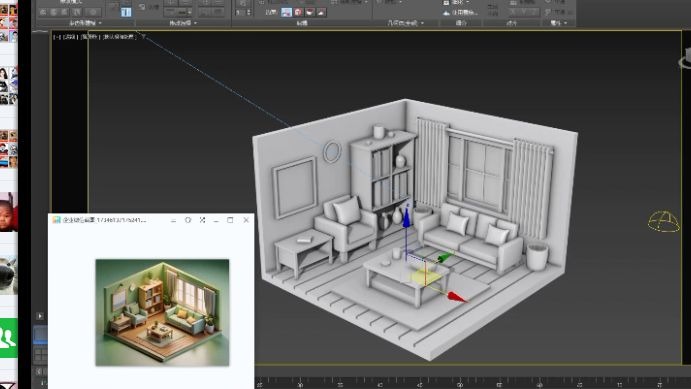
Task: Click the red X-axis arrow of the move gizmo
Action: point(457,297)
